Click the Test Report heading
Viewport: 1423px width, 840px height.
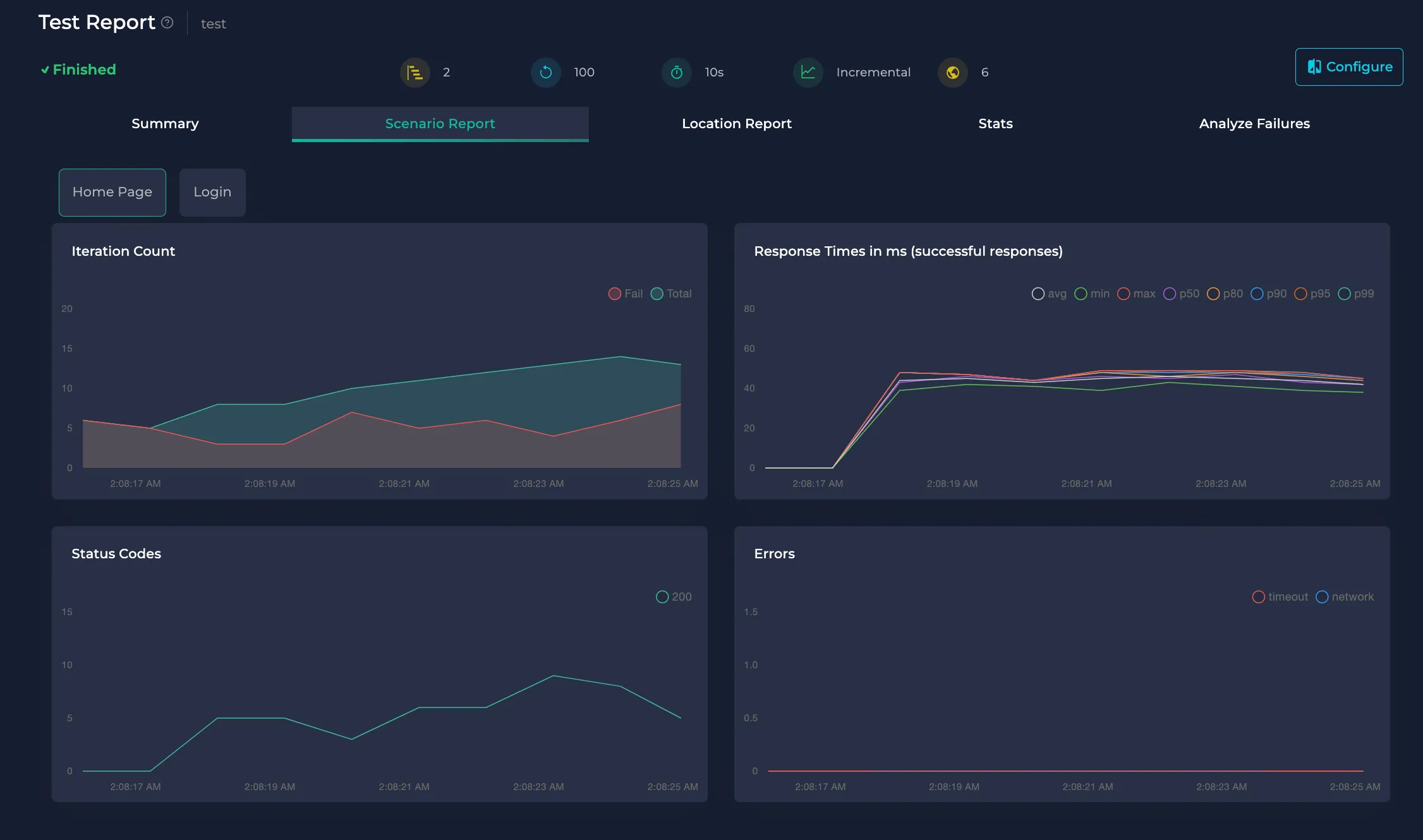pos(97,23)
